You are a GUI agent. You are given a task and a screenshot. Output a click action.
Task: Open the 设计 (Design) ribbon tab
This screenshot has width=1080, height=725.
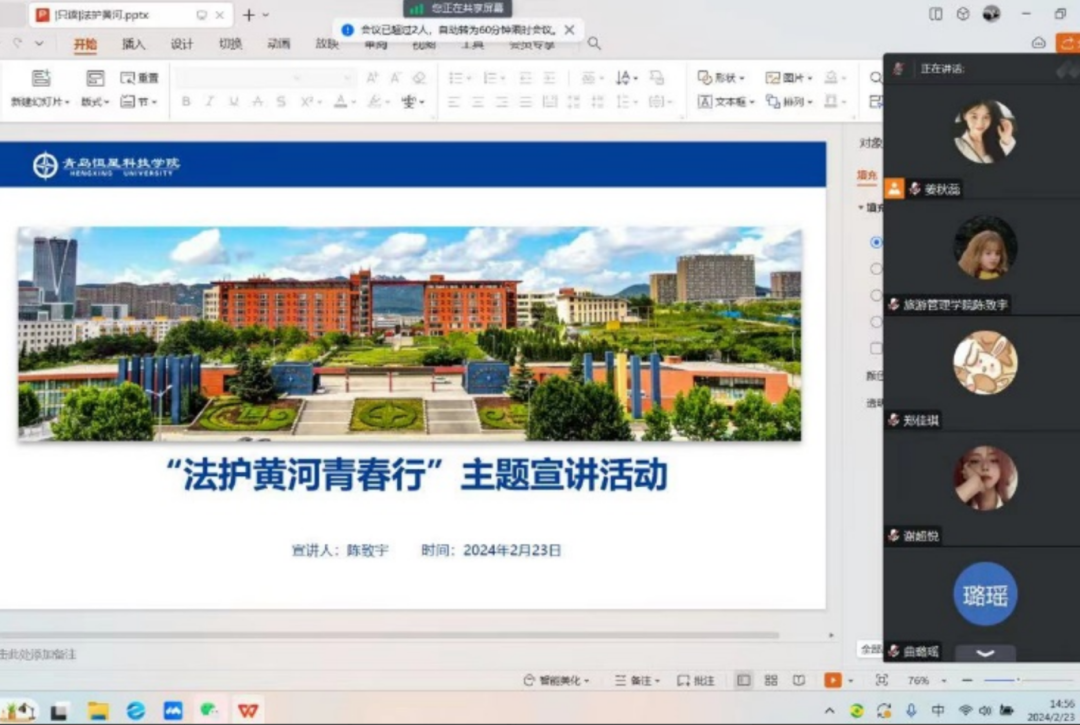[x=182, y=44]
